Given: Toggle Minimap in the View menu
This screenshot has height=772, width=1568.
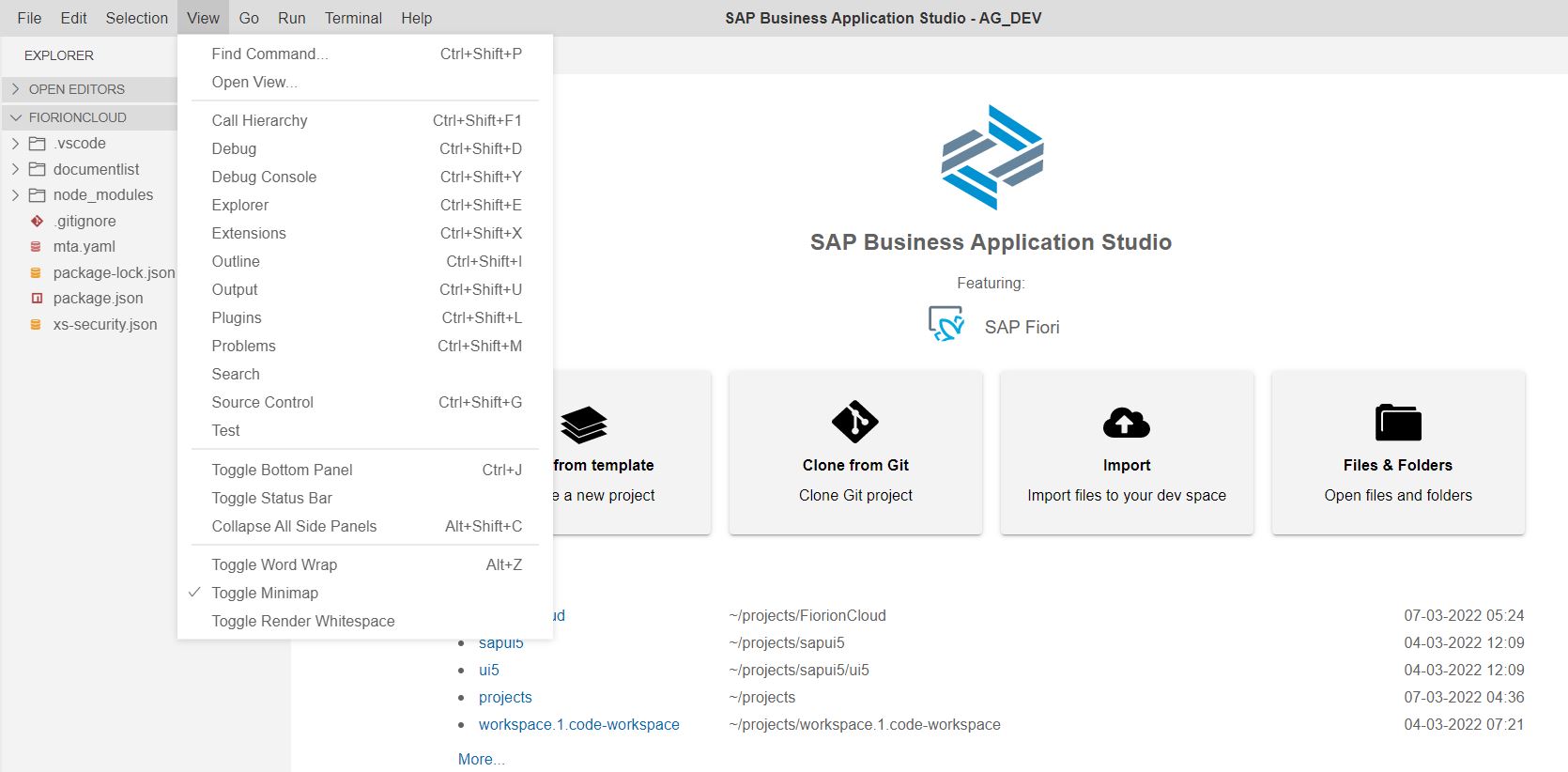Looking at the screenshot, I should pyautogui.click(x=265, y=593).
